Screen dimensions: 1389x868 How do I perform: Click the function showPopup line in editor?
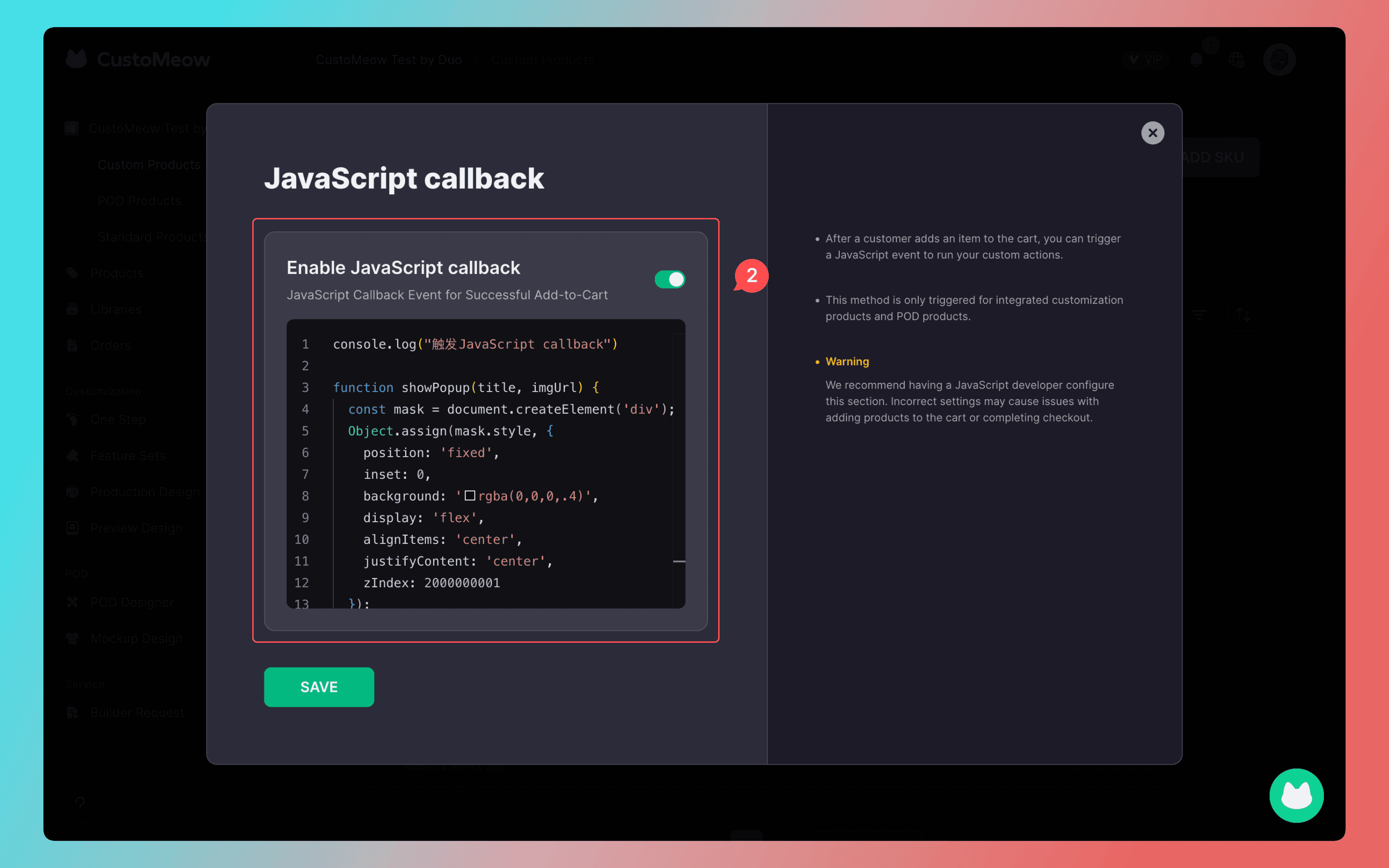click(465, 388)
